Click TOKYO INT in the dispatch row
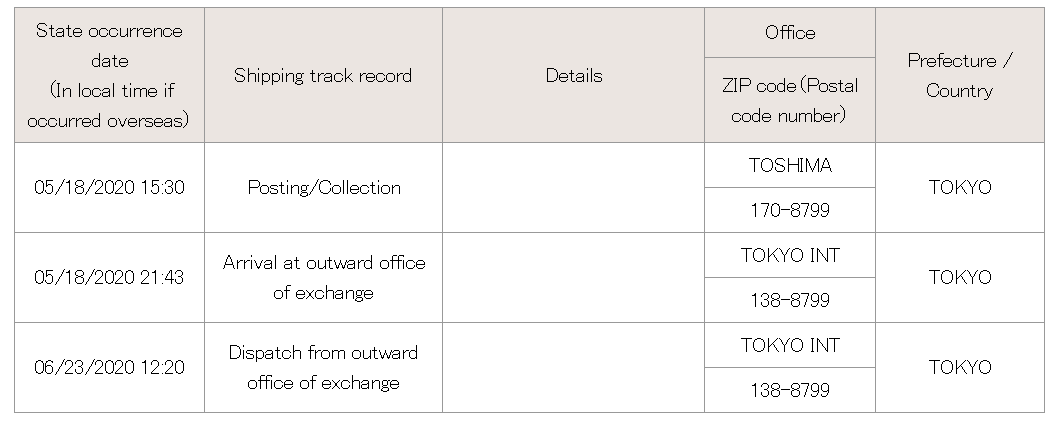1058x430 pixels. 790,345
